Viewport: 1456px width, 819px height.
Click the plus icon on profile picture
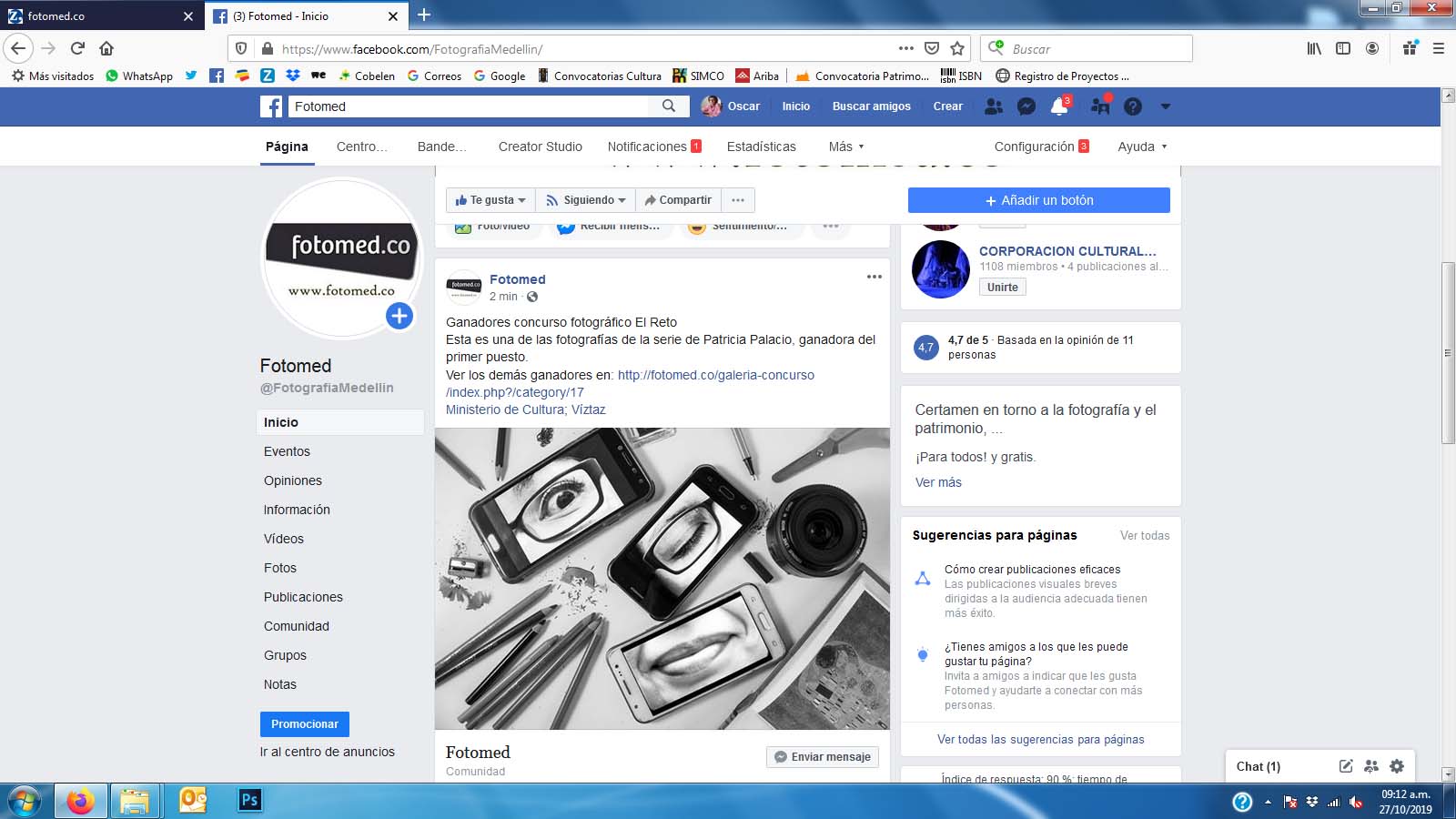399,316
